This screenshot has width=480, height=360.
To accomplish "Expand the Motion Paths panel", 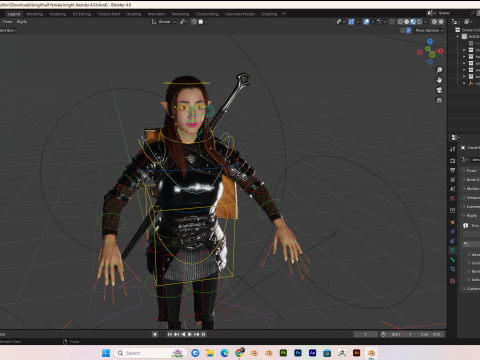I will click(x=471, y=189).
